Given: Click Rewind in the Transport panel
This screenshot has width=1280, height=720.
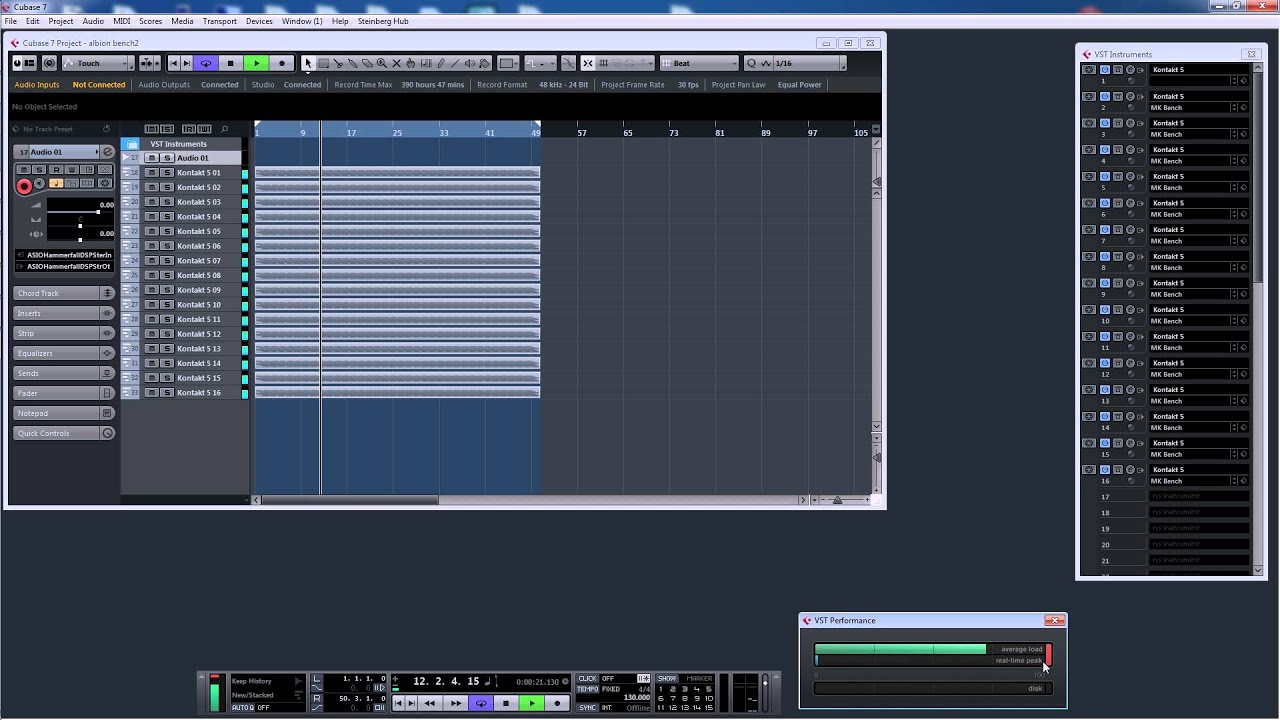Looking at the screenshot, I should [430, 703].
